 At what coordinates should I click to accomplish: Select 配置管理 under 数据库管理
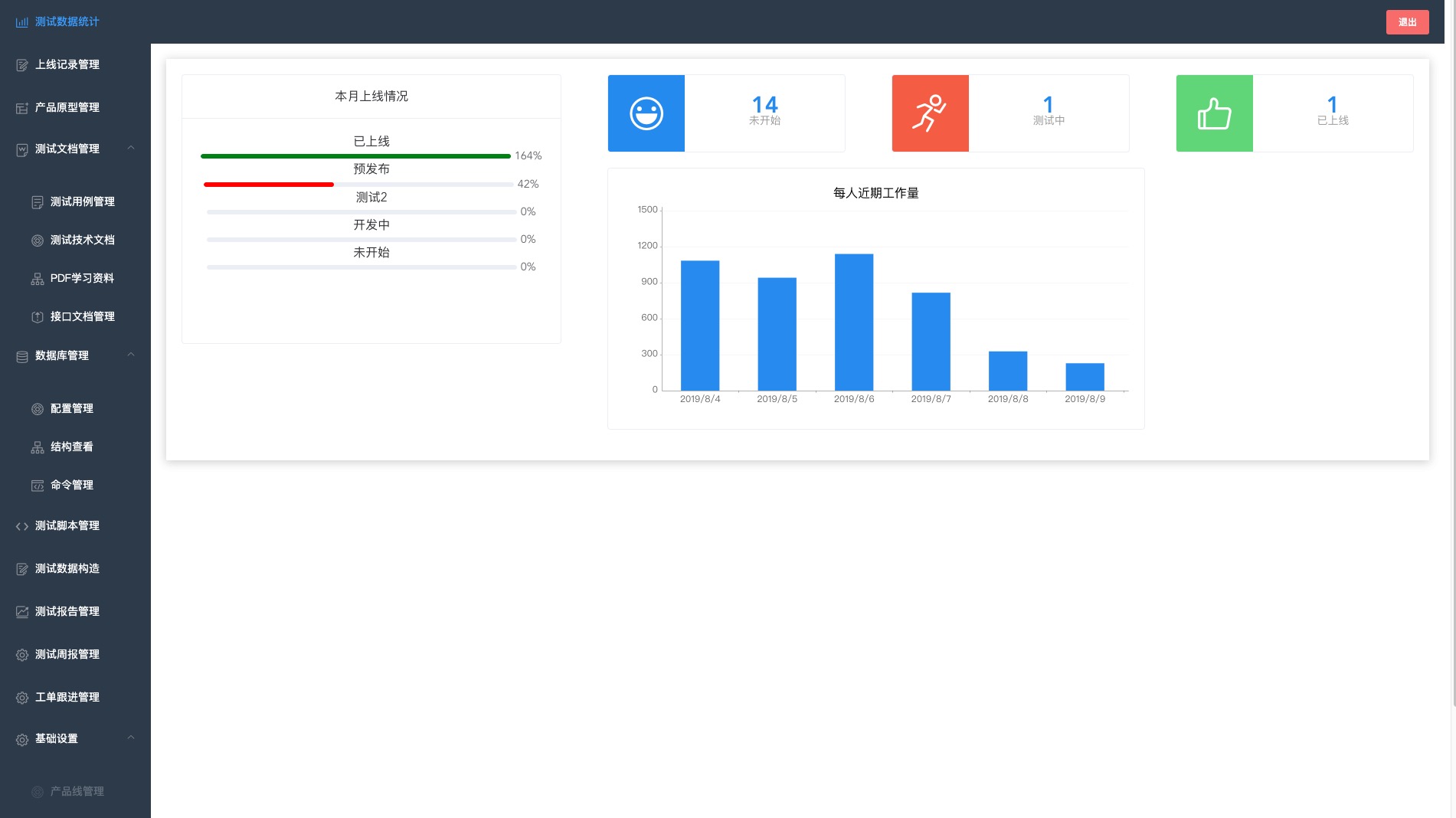point(75,408)
